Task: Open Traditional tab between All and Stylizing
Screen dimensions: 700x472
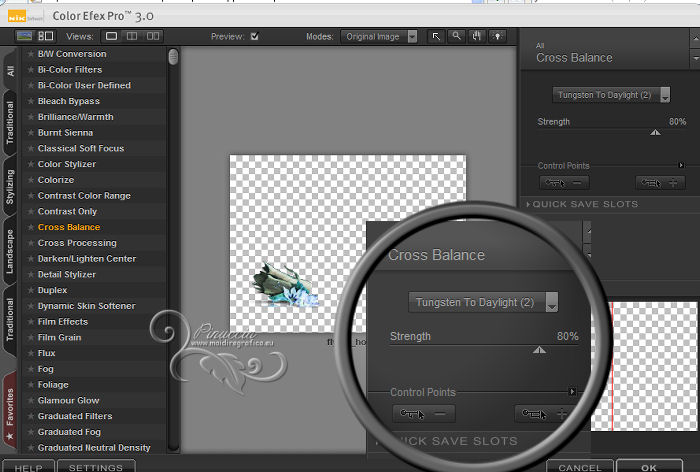Action: (x=10, y=123)
